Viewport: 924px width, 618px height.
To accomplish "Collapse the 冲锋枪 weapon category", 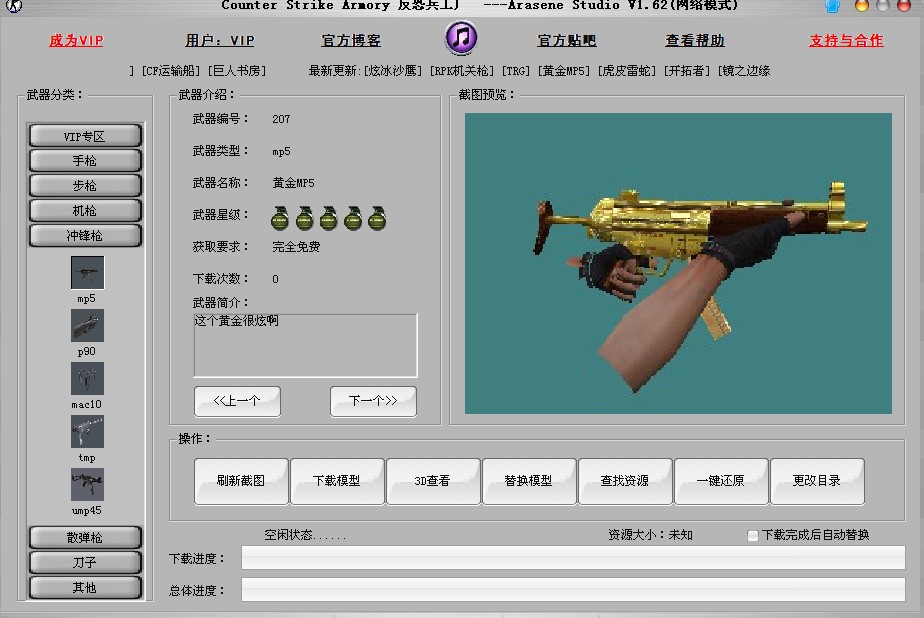I will click(85, 236).
